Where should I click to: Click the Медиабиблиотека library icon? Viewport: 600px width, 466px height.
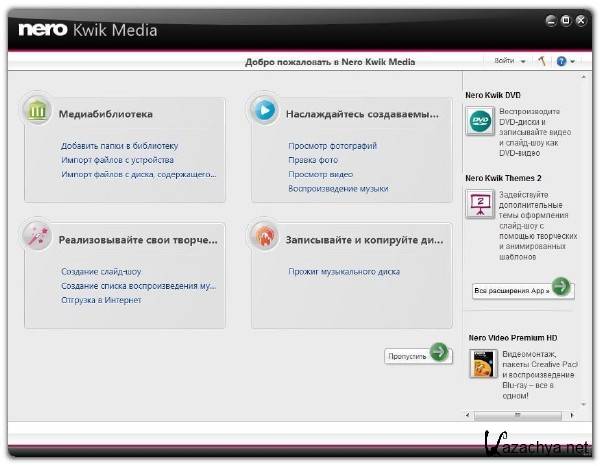coord(38,111)
